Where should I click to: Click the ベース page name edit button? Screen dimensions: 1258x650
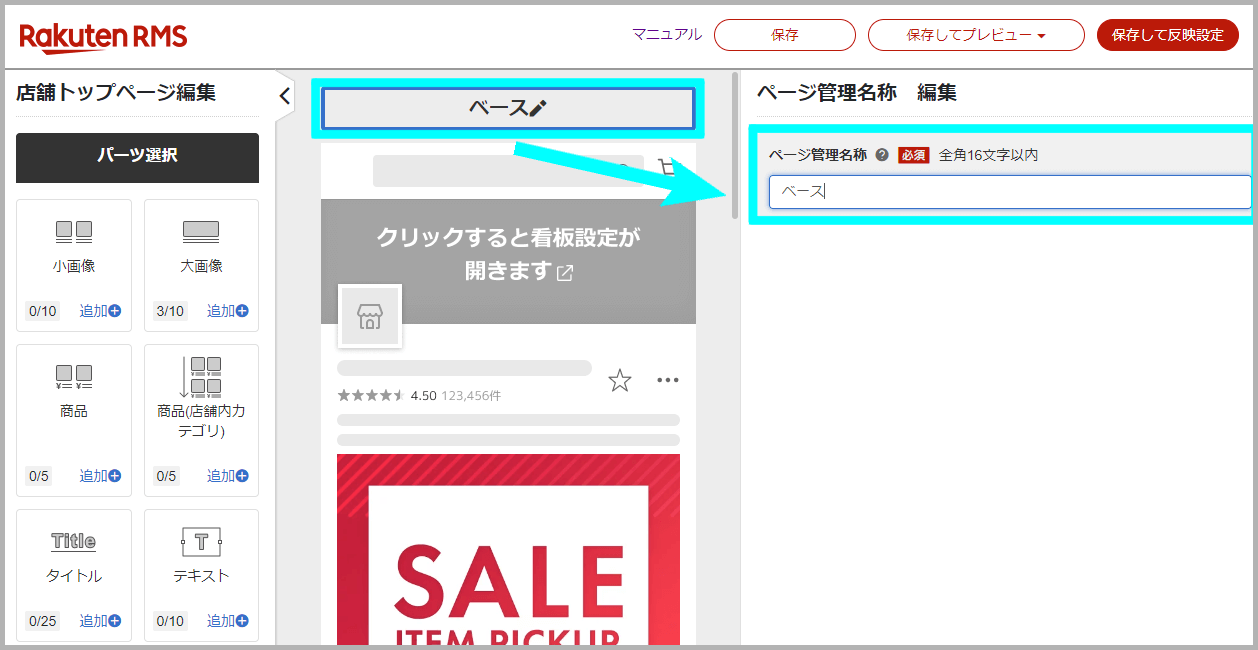508,108
